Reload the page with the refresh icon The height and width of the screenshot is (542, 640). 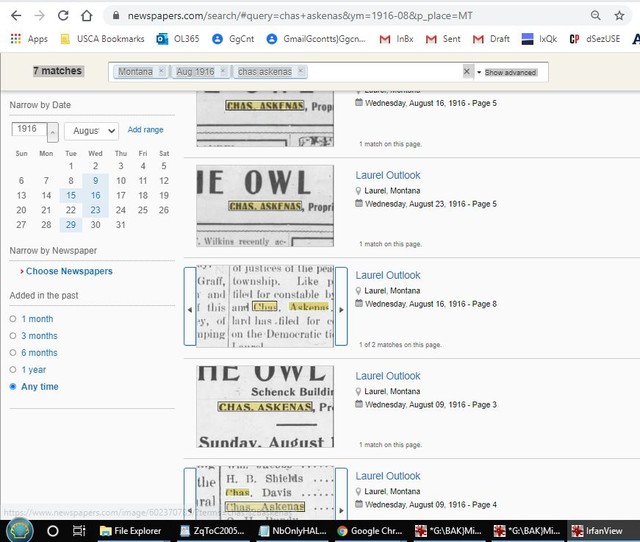click(x=63, y=16)
